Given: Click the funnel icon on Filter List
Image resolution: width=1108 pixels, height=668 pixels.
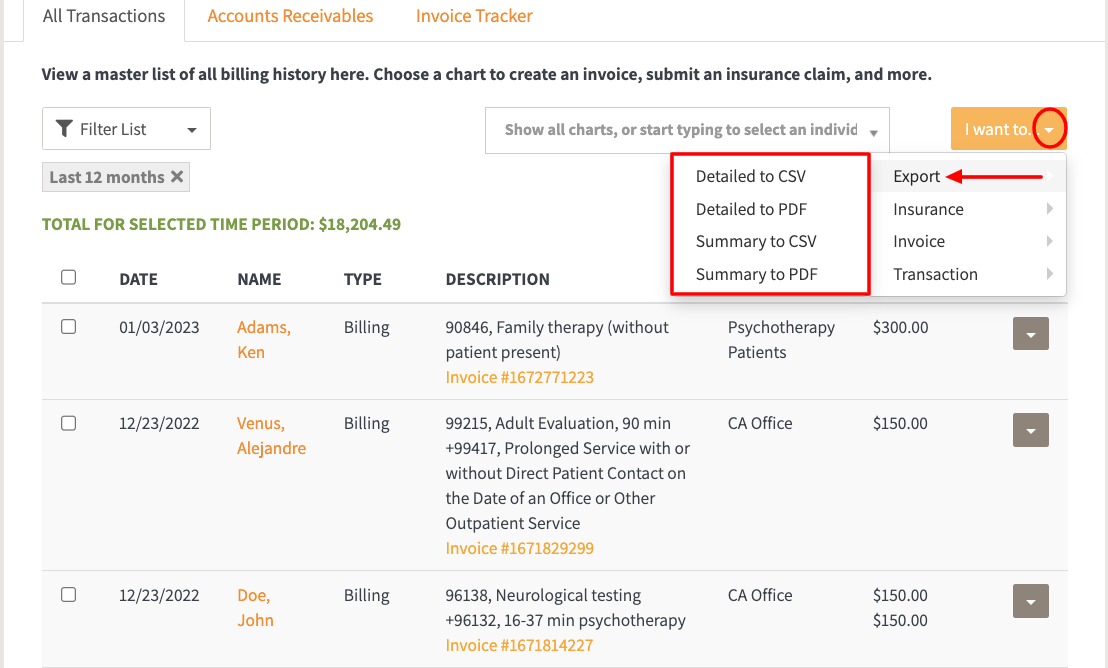Looking at the screenshot, I should point(65,129).
